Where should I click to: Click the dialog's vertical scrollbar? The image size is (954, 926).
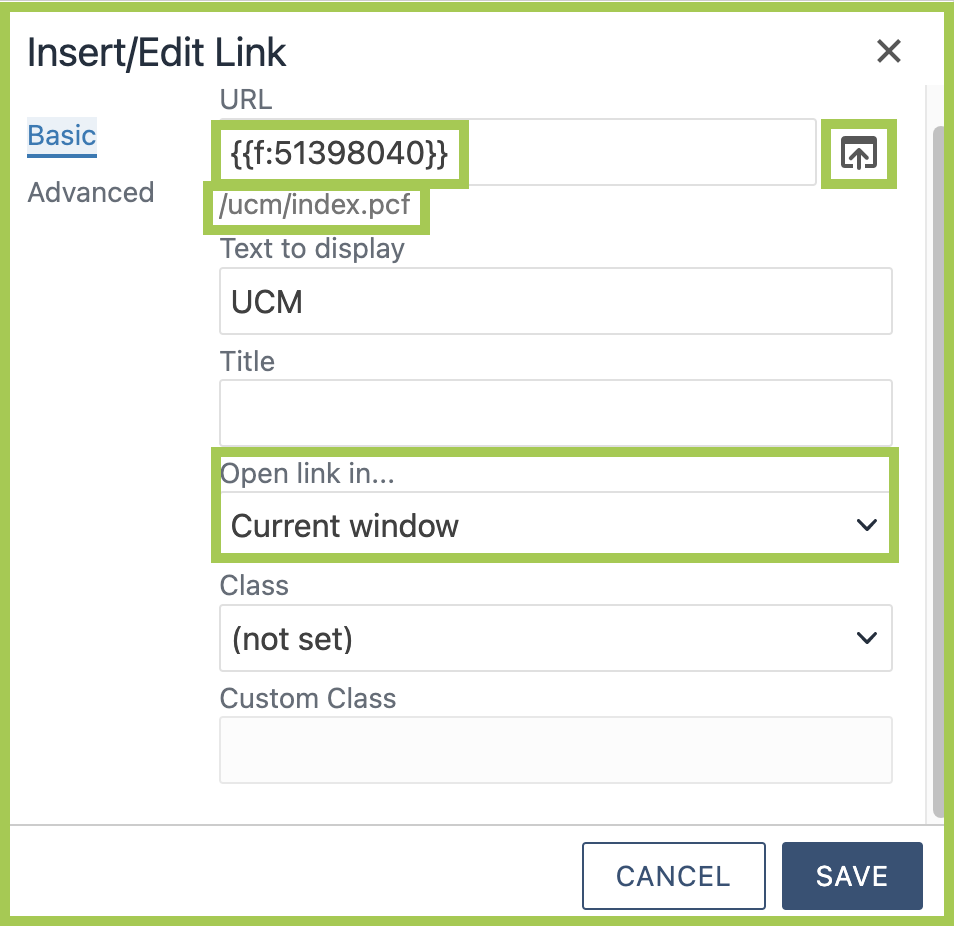pos(937,470)
